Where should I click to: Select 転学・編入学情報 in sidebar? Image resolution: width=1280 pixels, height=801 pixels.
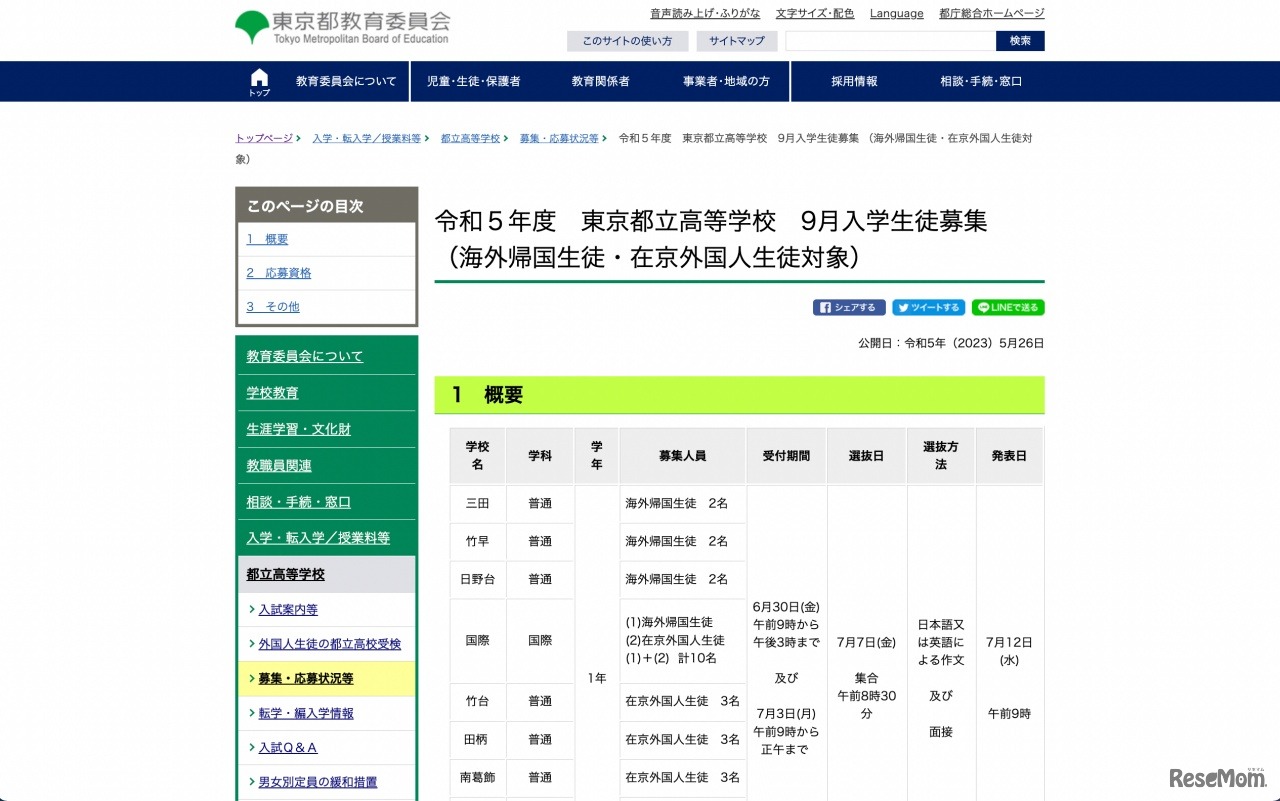(306, 713)
